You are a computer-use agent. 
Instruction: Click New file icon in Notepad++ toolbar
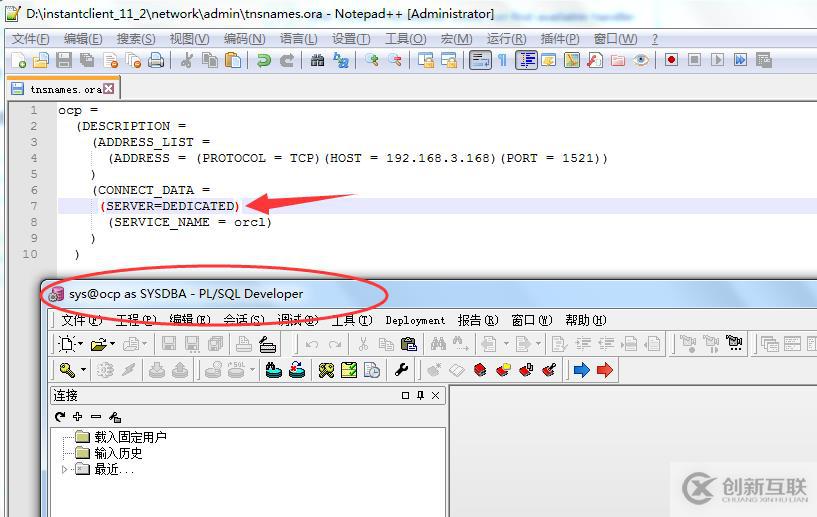[x=18, y=60]
